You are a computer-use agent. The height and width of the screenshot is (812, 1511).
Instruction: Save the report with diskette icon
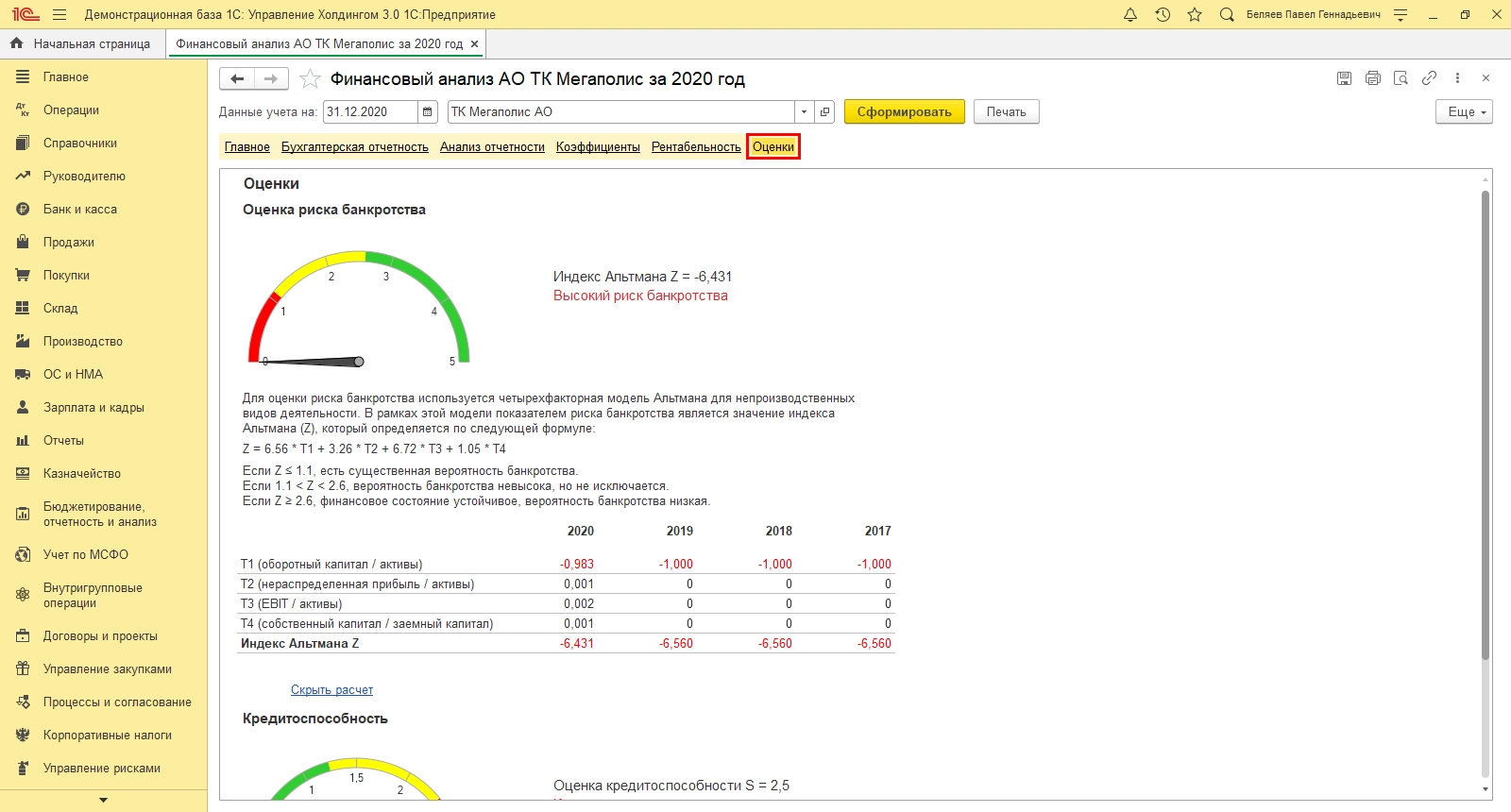click(x=1344, y=78)
